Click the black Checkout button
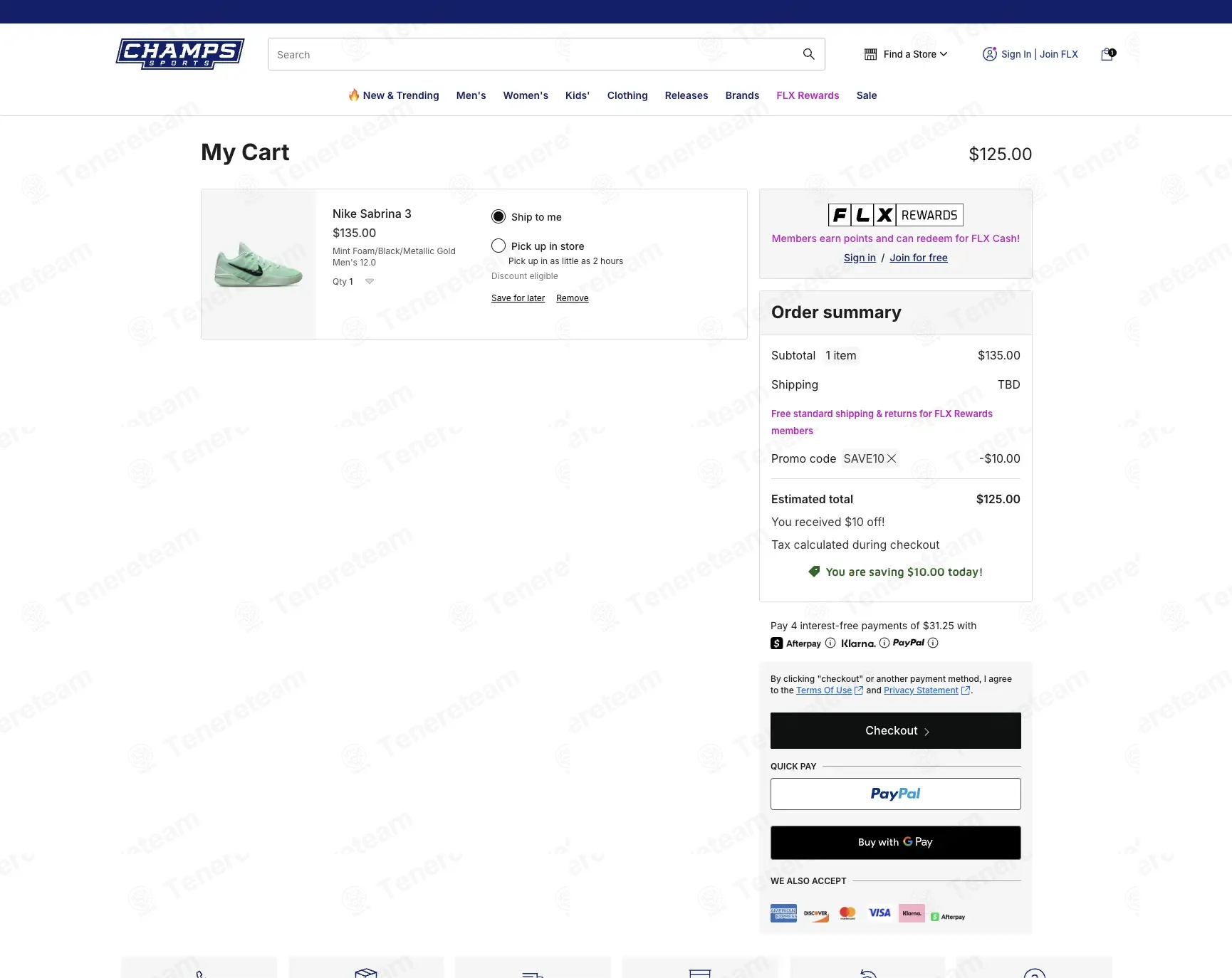Image resolution: width=1232 pixels, height=978 pixels. [x=896, y=730]
